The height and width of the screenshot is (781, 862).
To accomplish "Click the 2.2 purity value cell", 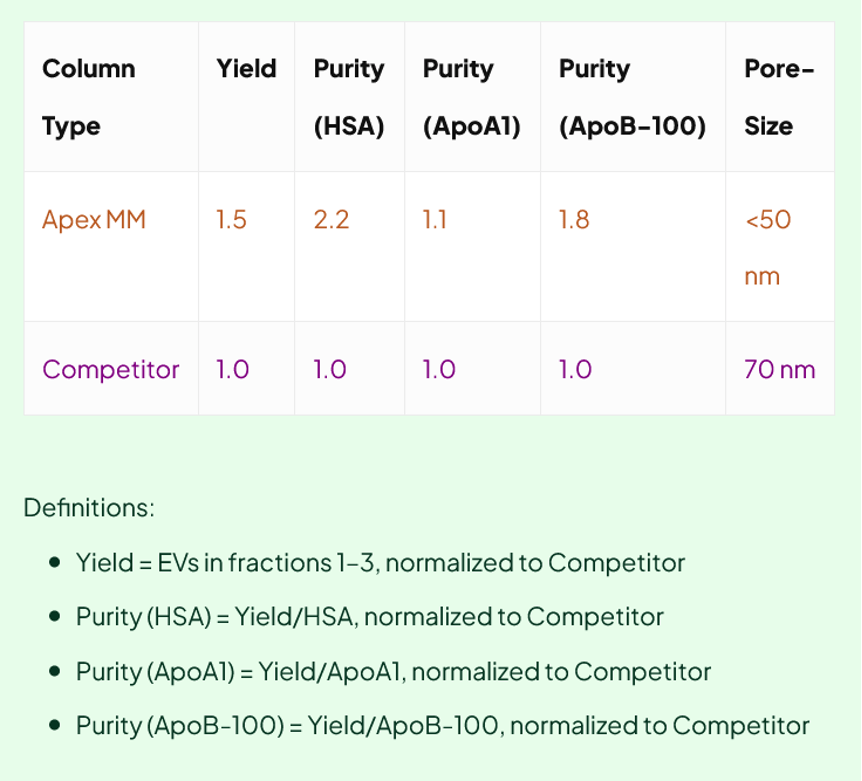I will 331,220.
